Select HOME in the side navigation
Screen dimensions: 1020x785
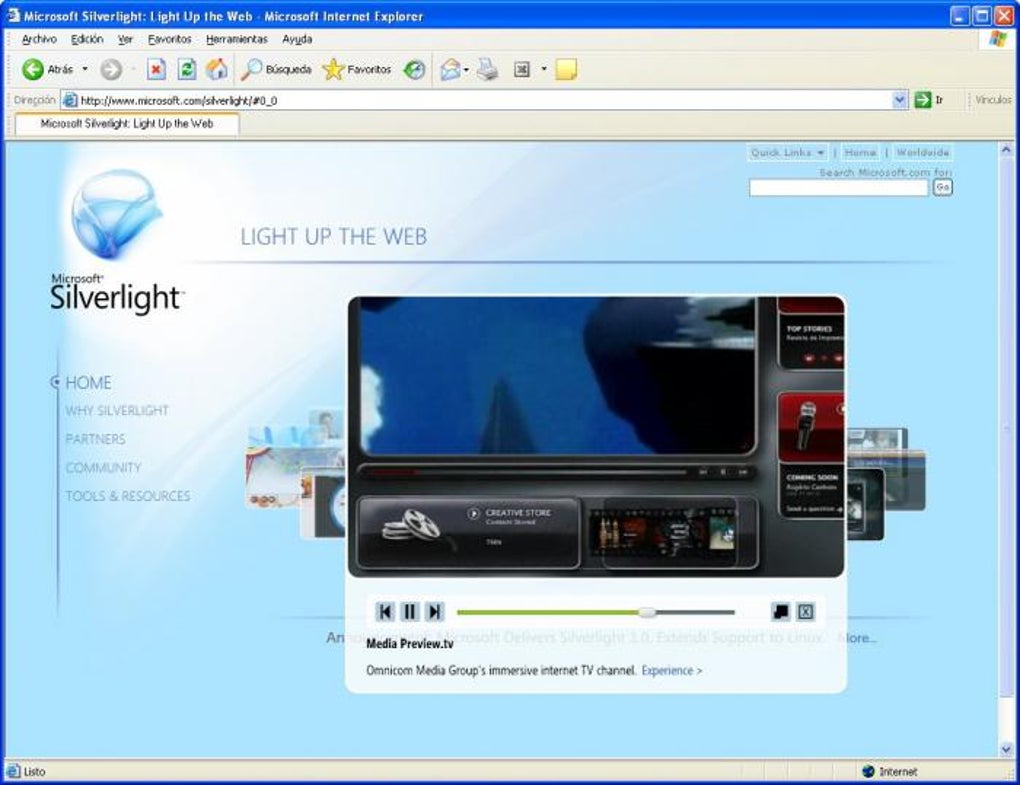(88, 382)
